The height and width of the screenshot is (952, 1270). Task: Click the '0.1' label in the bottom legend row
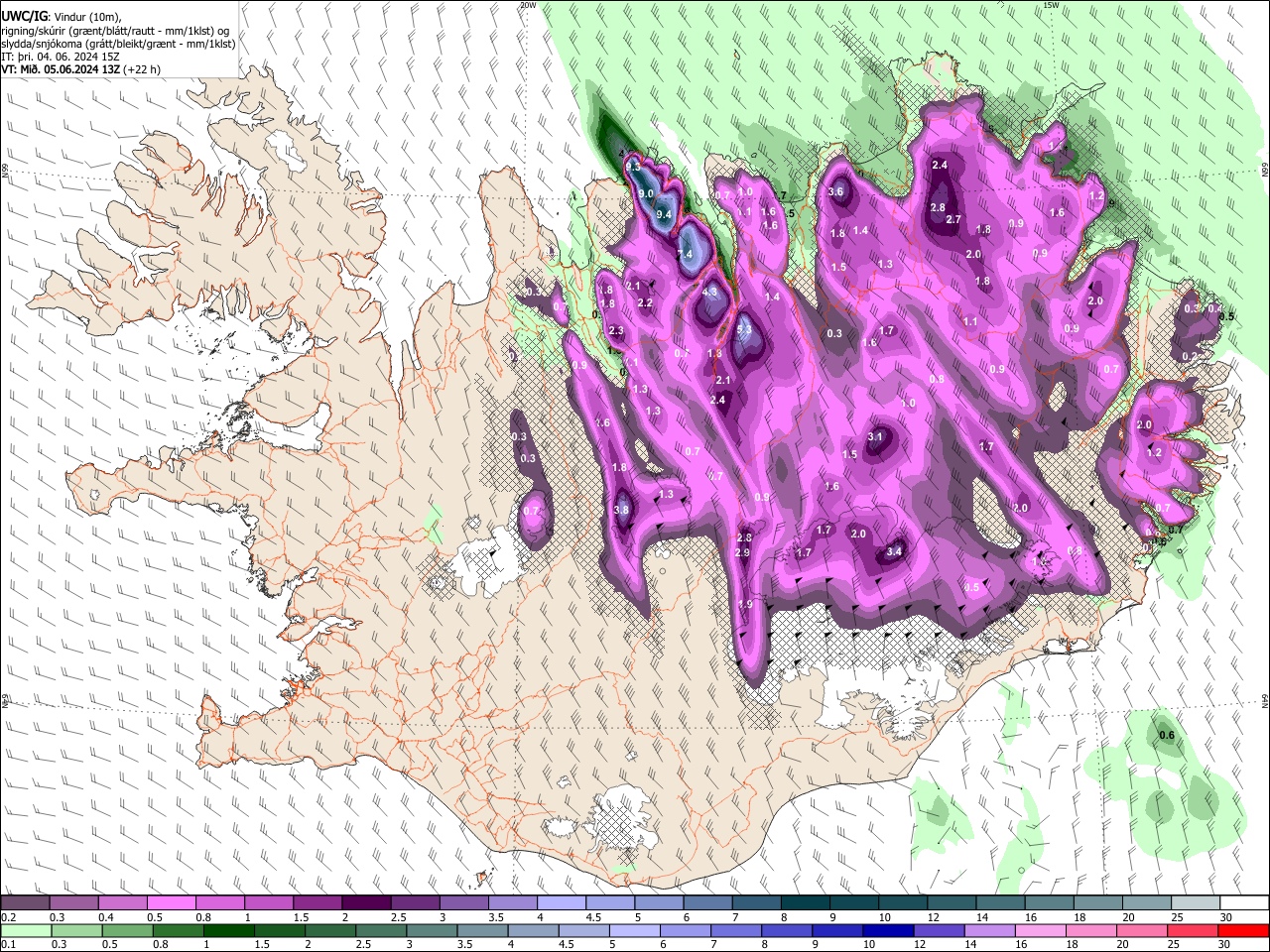9,945
